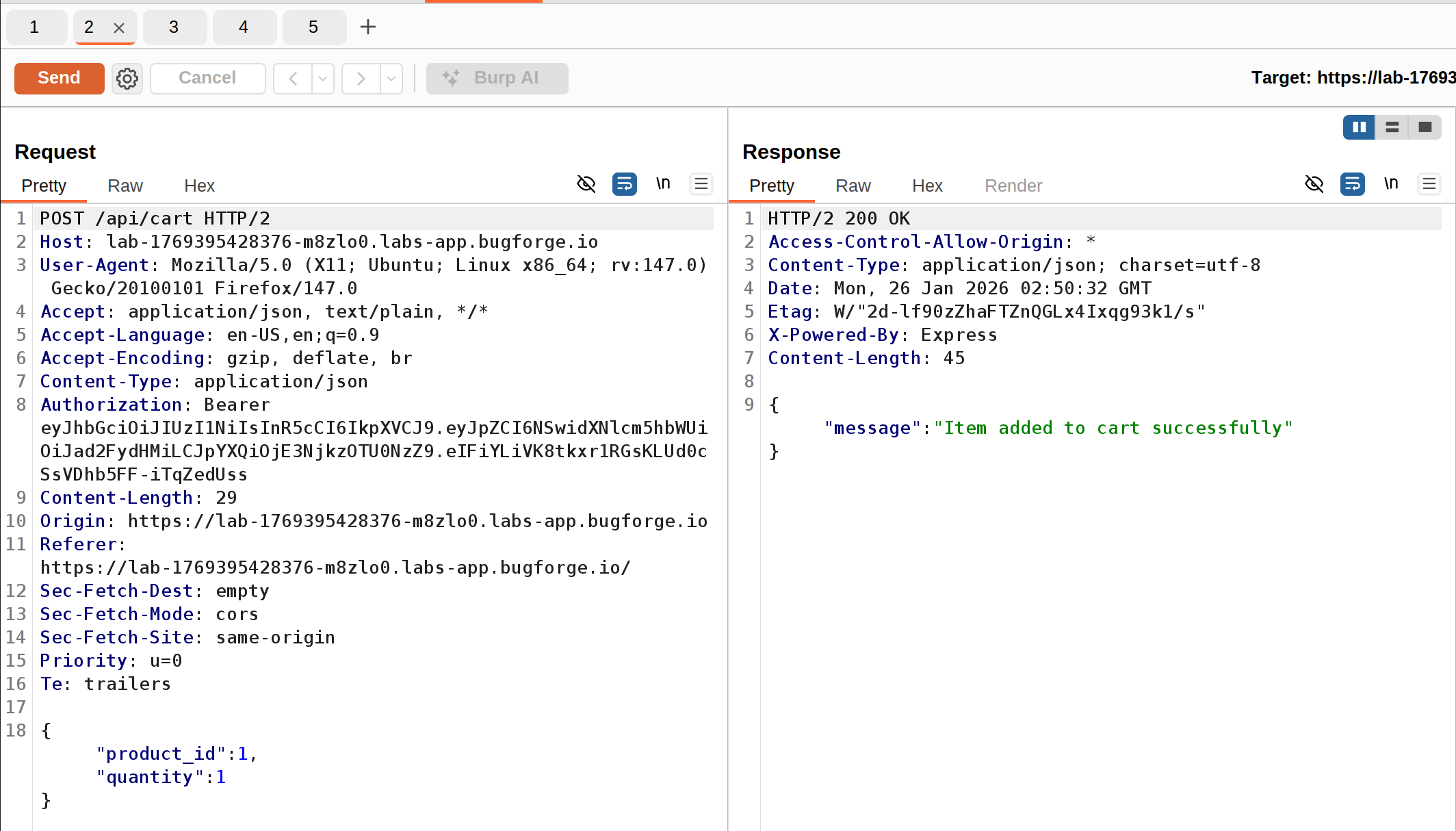The width and height of the screenshot is (1456, 831).
Task: Switch Request view to Raw tab
Action: tap(125, 186)
